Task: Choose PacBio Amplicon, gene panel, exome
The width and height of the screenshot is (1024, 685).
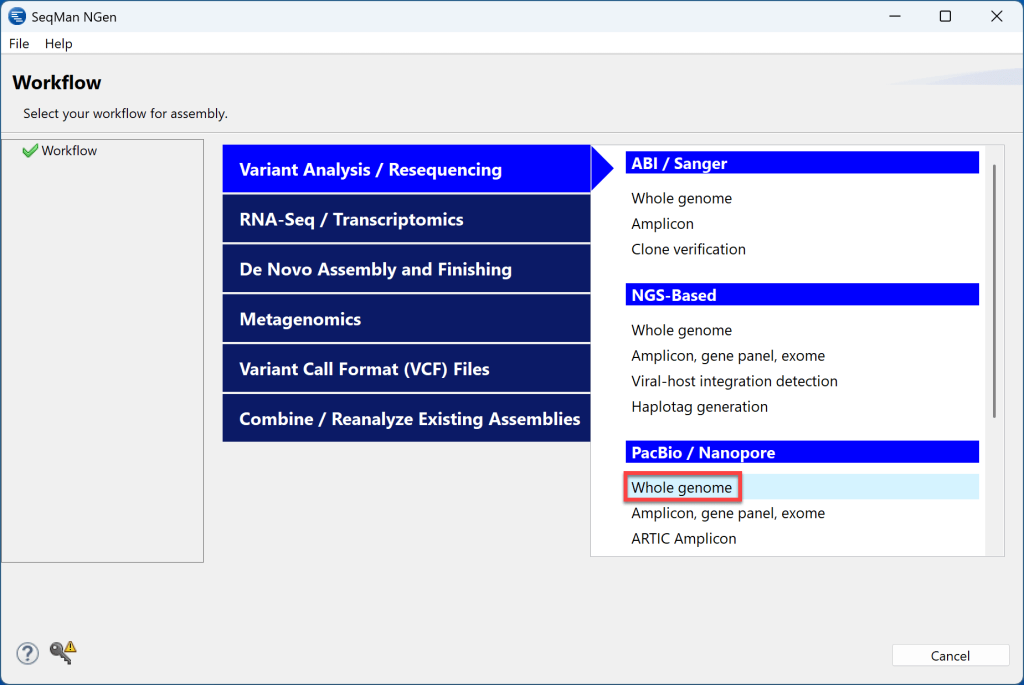Action: 728,513
